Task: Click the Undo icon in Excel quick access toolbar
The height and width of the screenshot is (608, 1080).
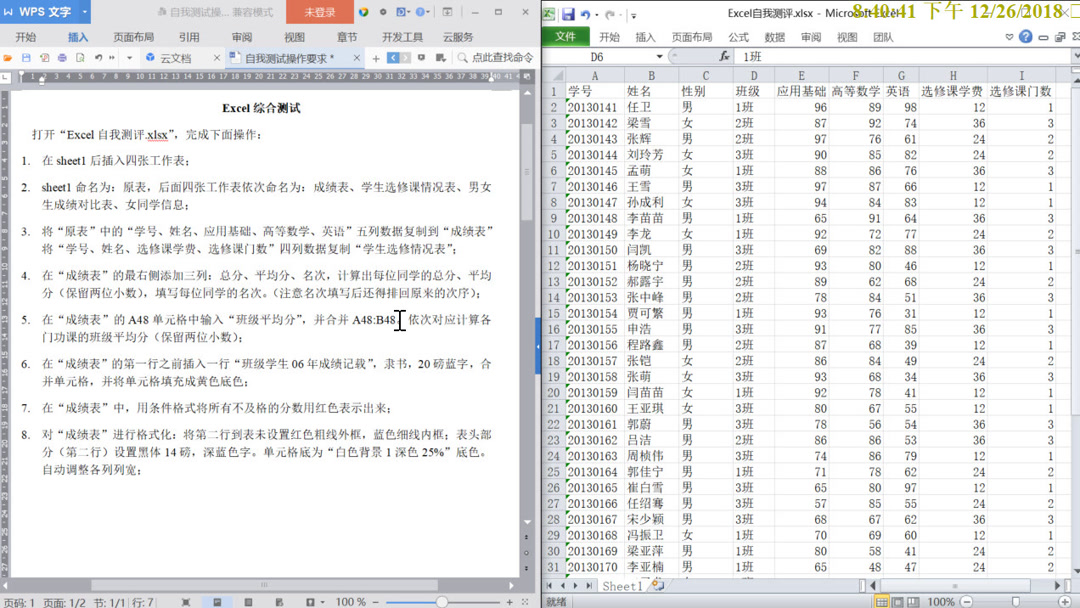Action: click(x=586, y=15)
